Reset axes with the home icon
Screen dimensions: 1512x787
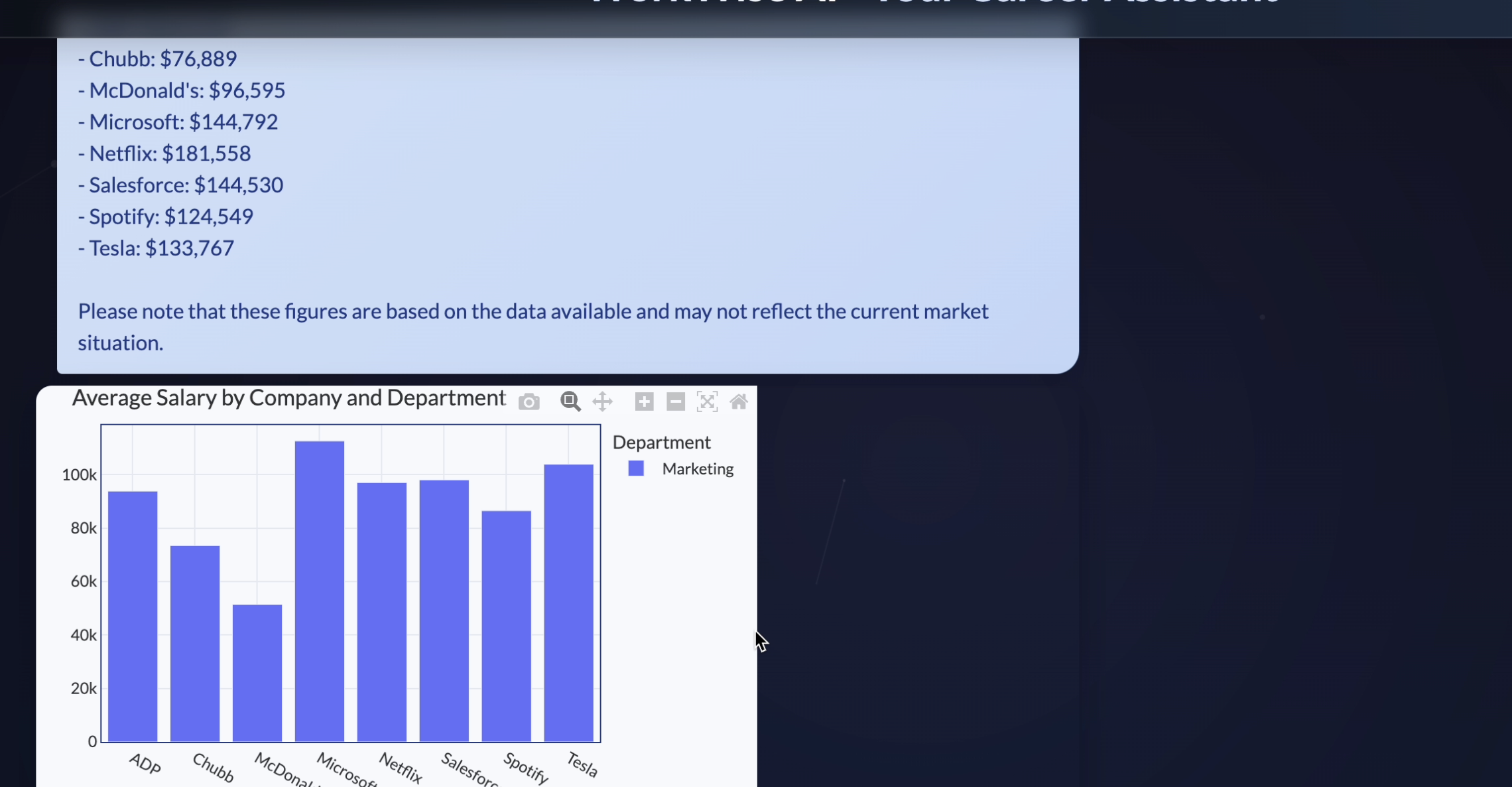point(739,401)
